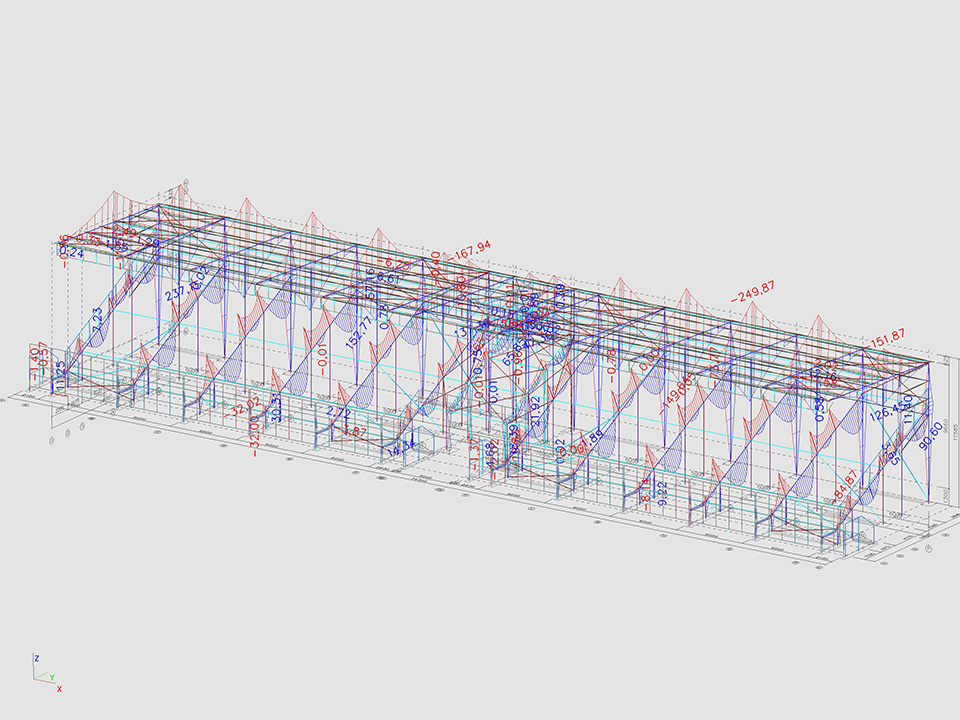Select the blue 2.72 value label
Viewport: 960px width, 720px height.
click(x=339, y=412)
